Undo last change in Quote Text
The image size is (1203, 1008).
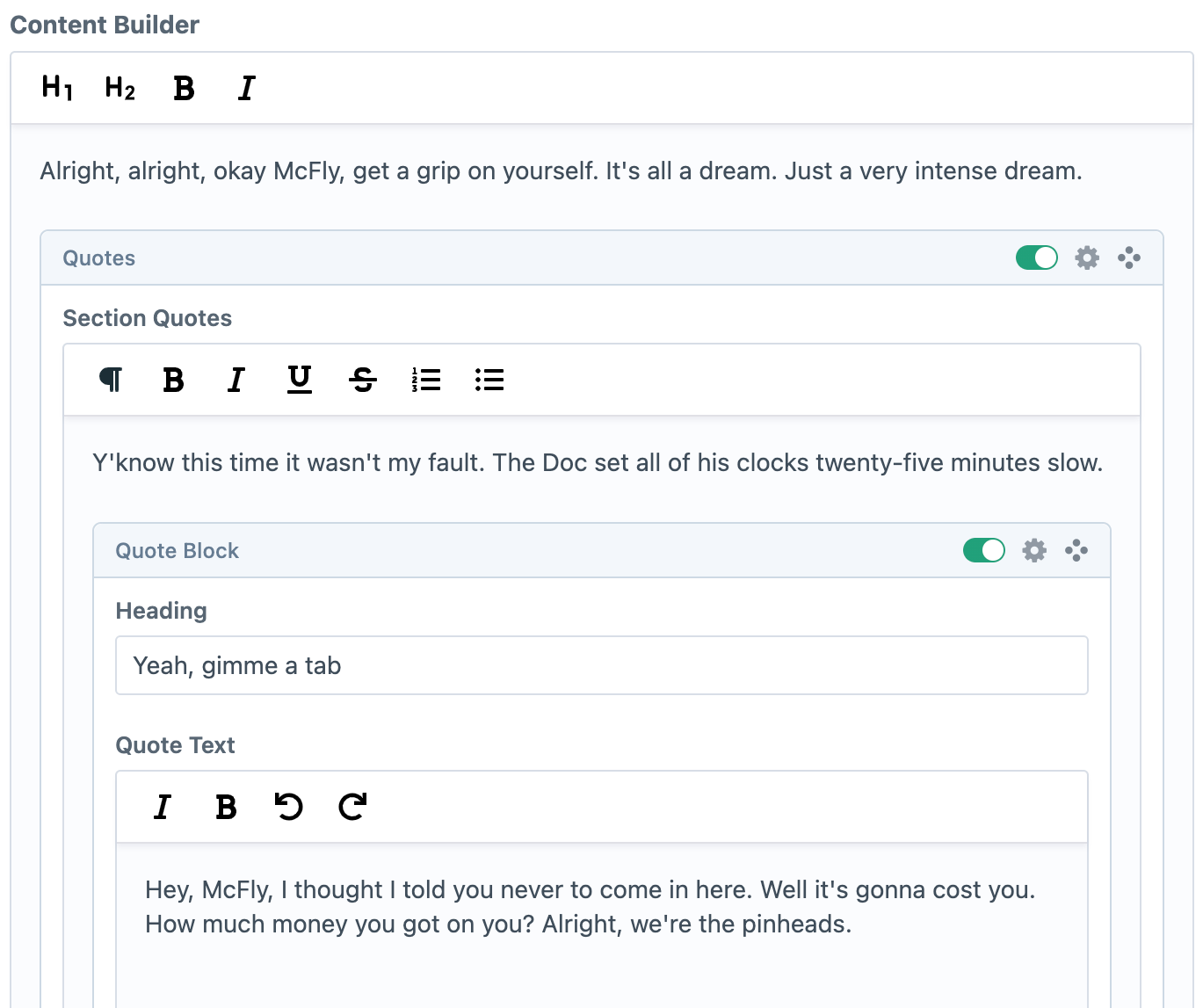[x=289, y=807]
